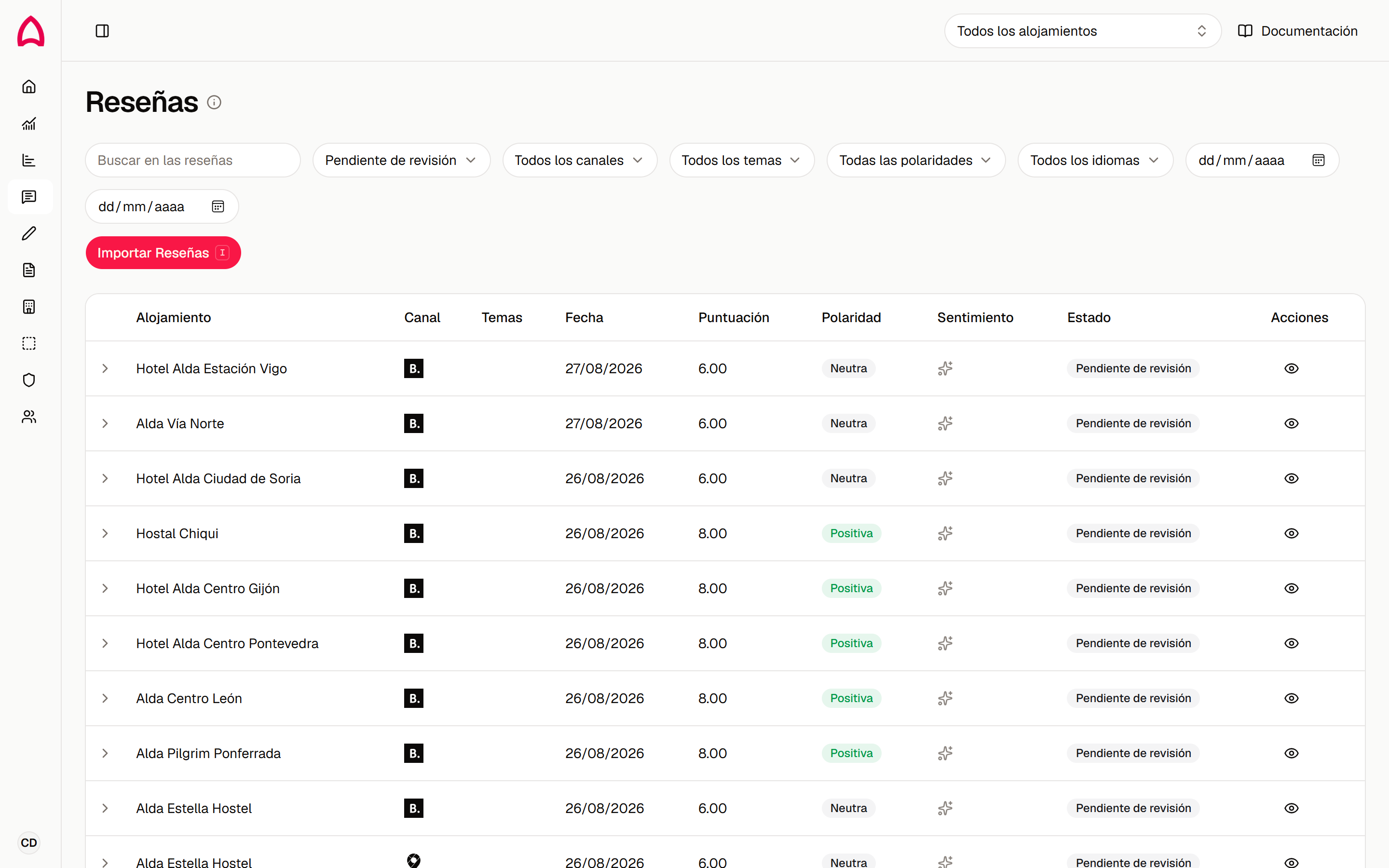Click sentiment sparkle icon for Alda Centro León

(x=945, y=698)
